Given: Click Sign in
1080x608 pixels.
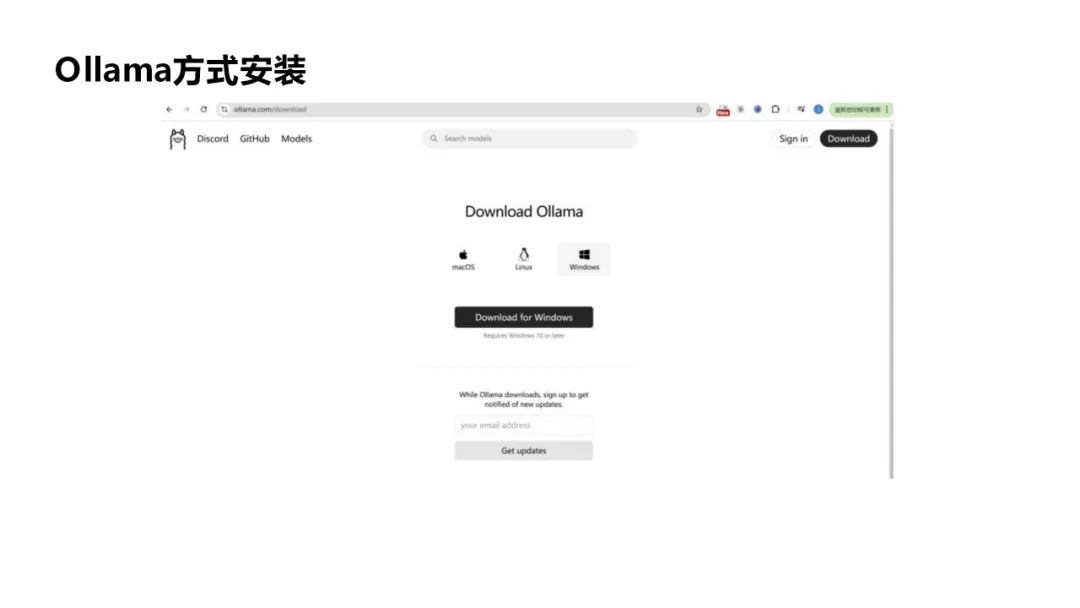Looking at the screenshot, I should (x=793, y=138).
